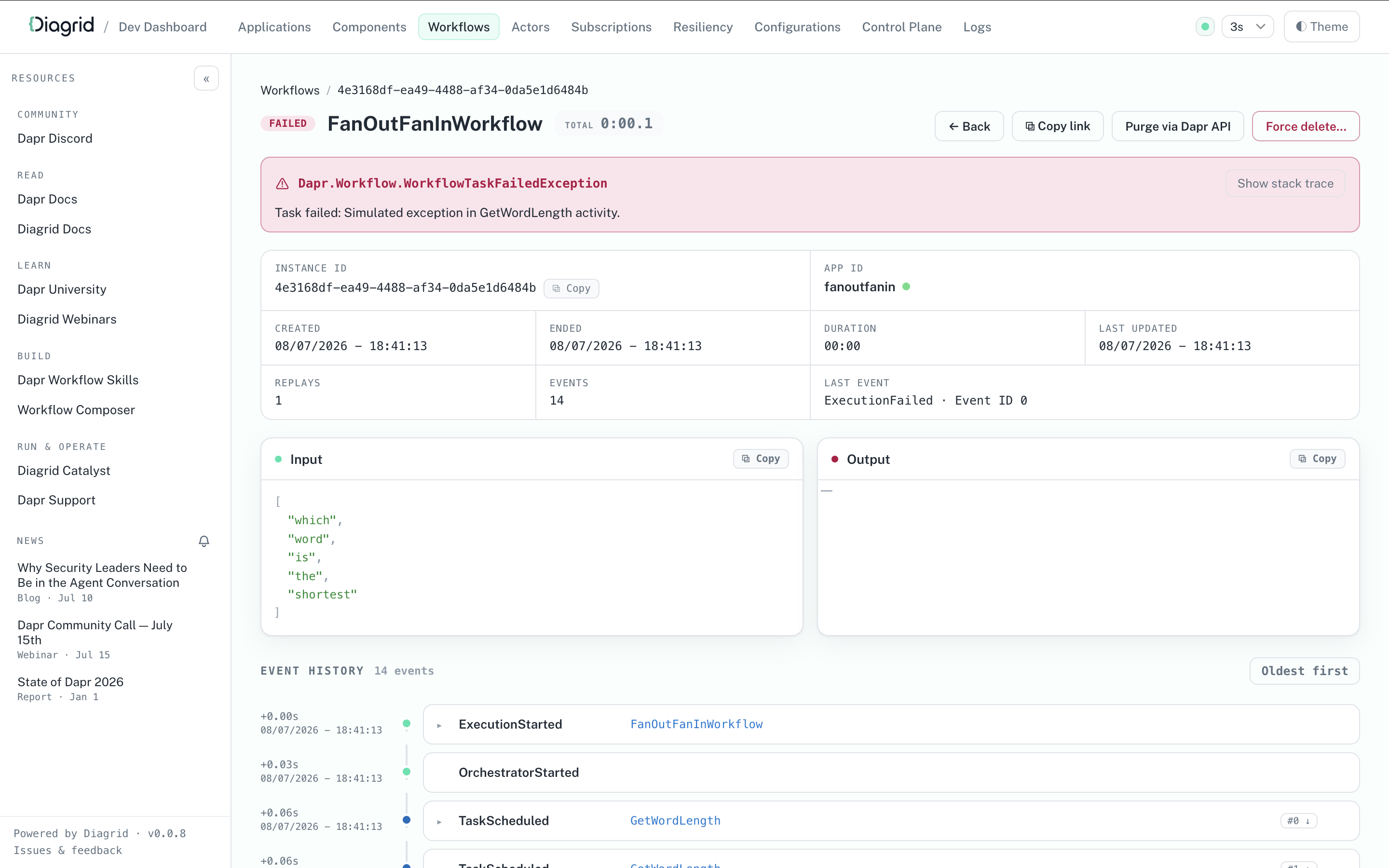
Task: Copy the instance ID
Action: pos(571,288)
